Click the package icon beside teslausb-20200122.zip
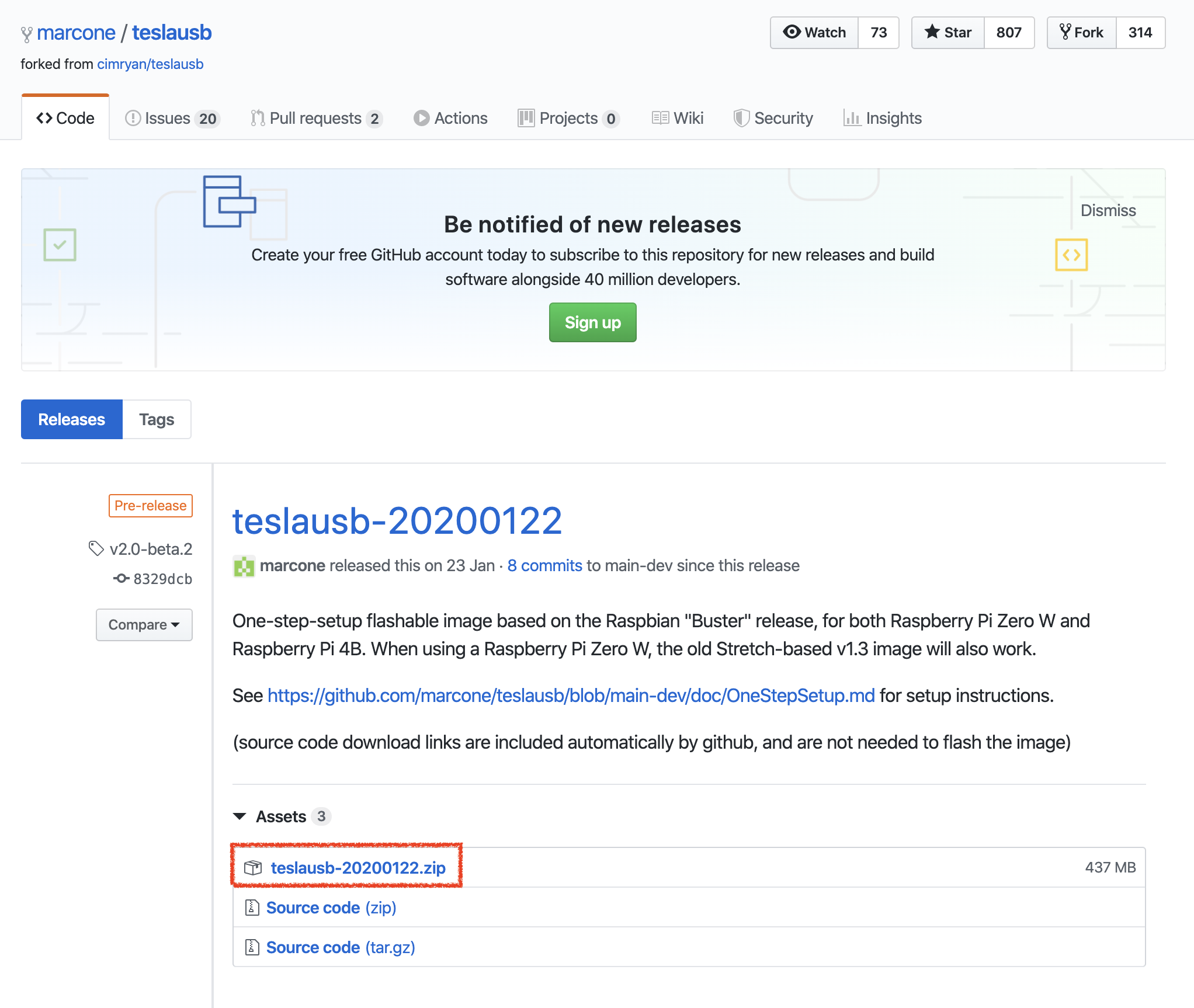 [x=253, y=868]
